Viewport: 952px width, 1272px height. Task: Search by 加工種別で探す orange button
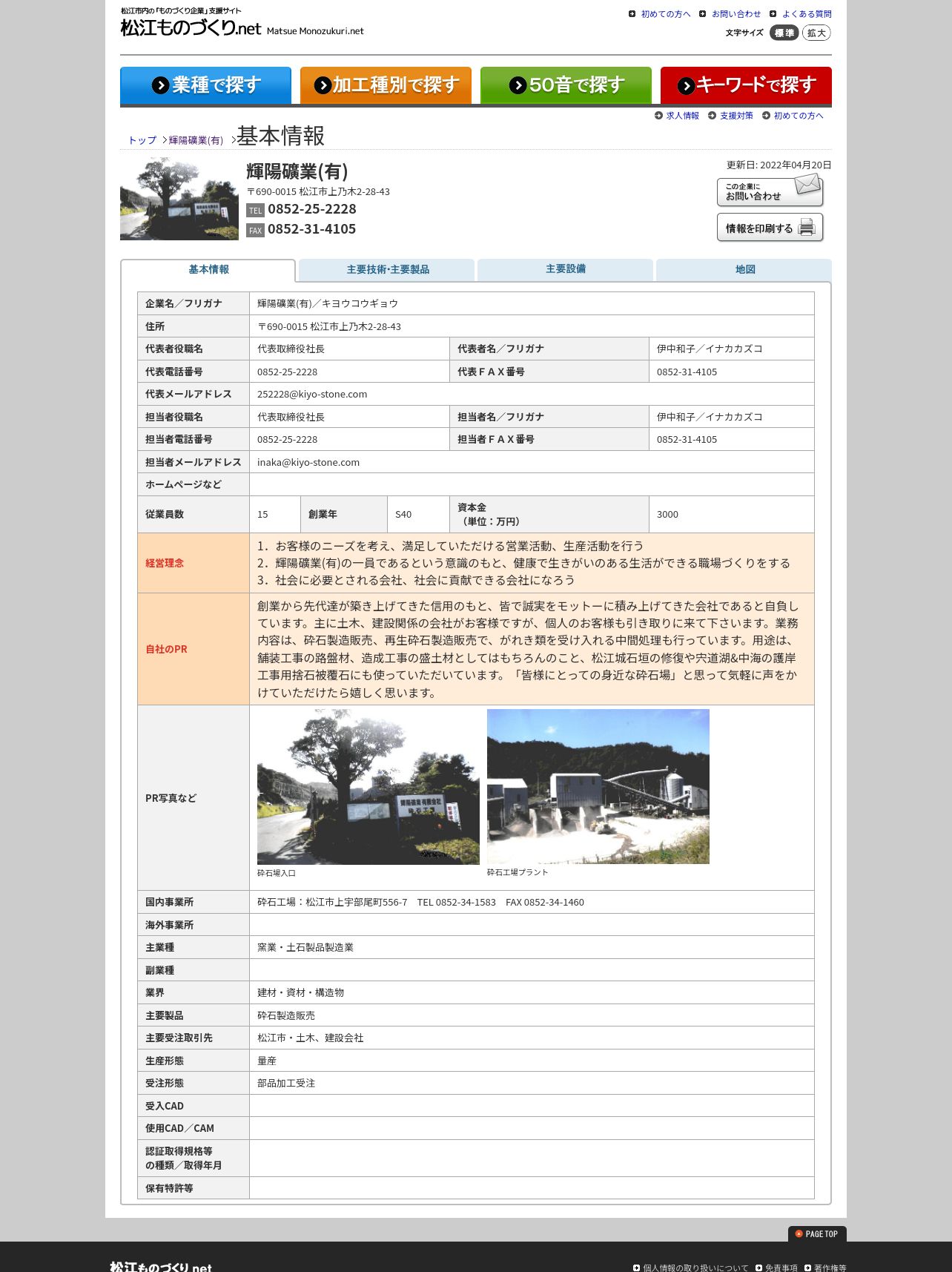[386, 85]
